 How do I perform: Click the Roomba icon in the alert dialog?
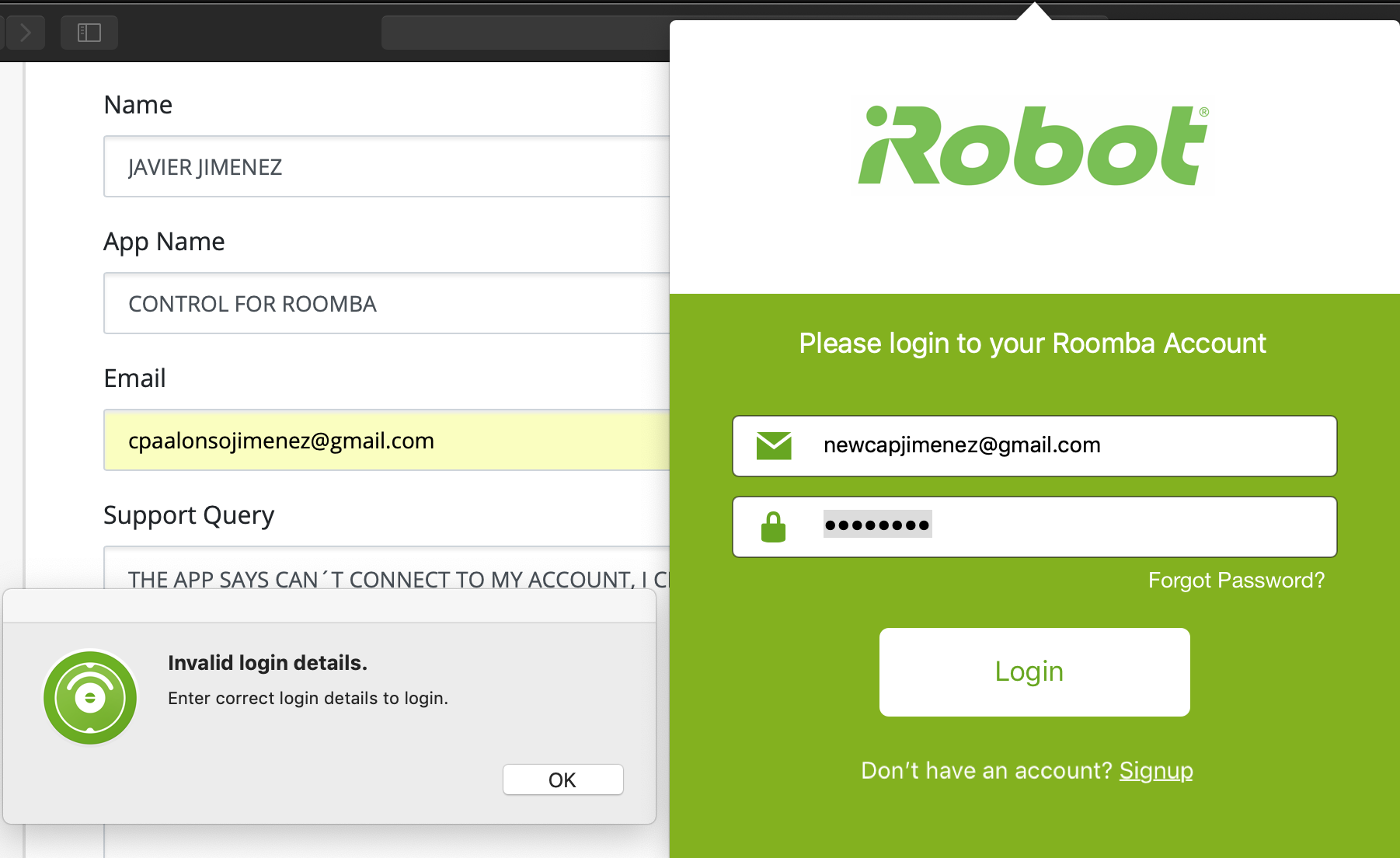pyautogui.click(x=90, y=698)
